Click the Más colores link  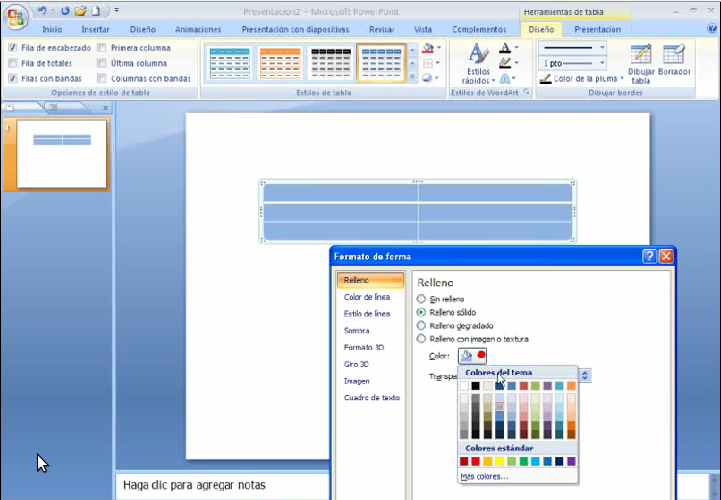(x=484, y=476)
